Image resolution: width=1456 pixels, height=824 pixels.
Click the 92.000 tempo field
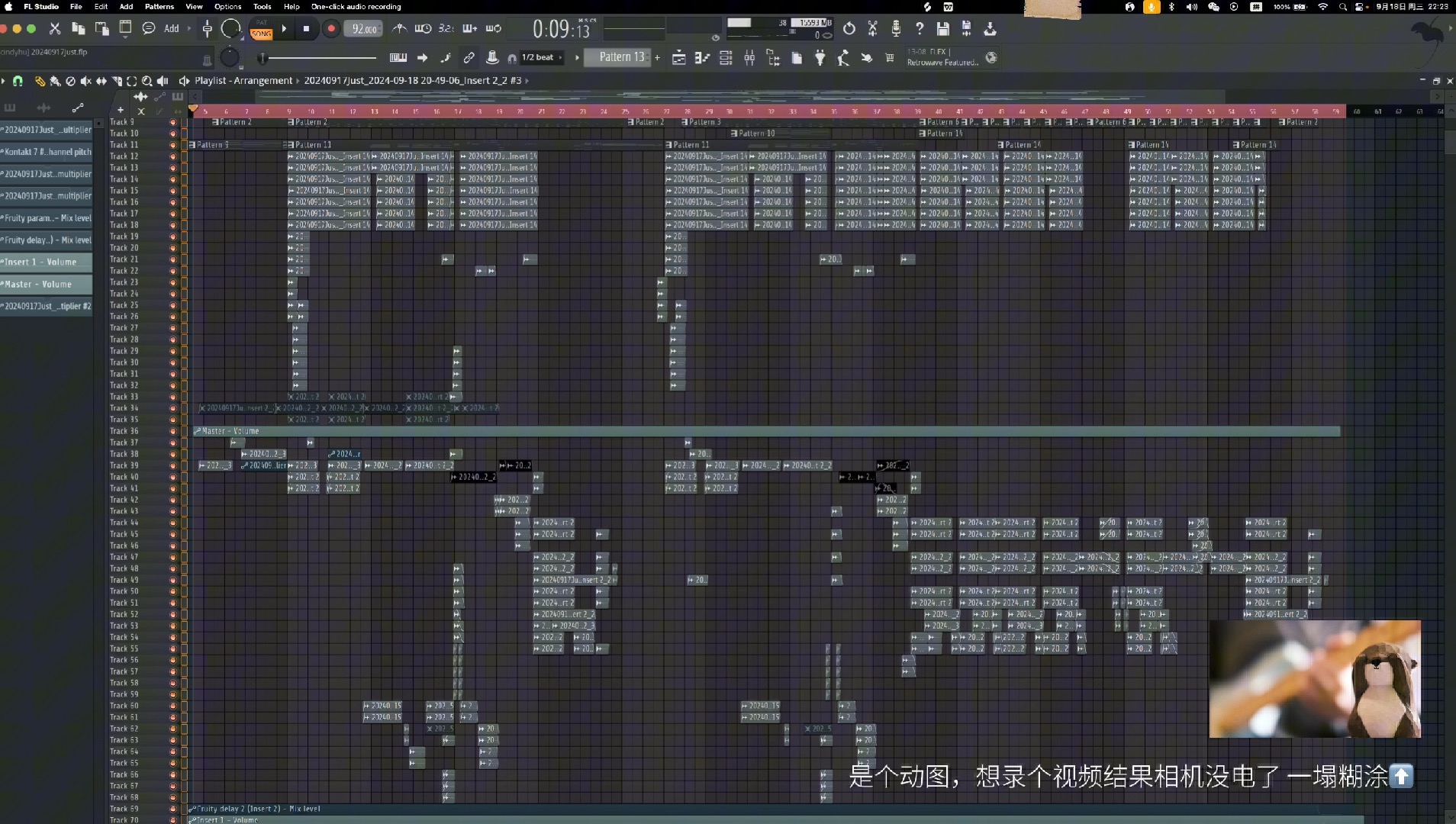click(x=364, y=29)
